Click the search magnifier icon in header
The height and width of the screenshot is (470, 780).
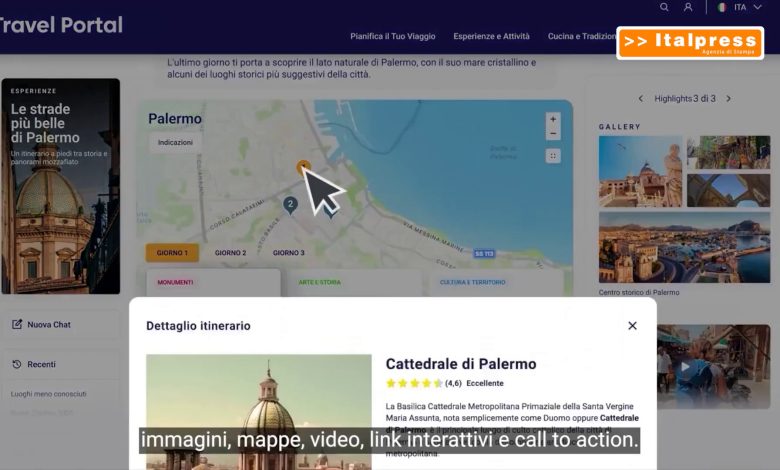tap(664, 7)
